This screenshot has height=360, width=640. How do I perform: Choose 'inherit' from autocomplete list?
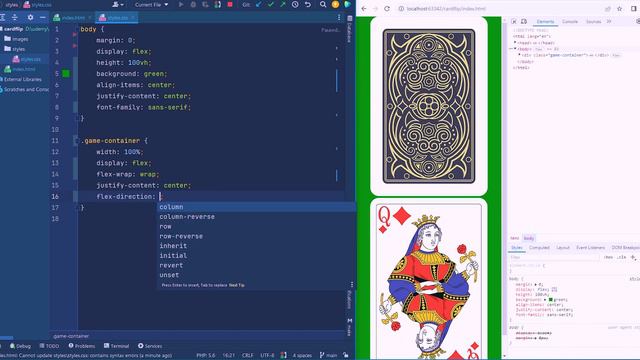[x=257, y=246]
